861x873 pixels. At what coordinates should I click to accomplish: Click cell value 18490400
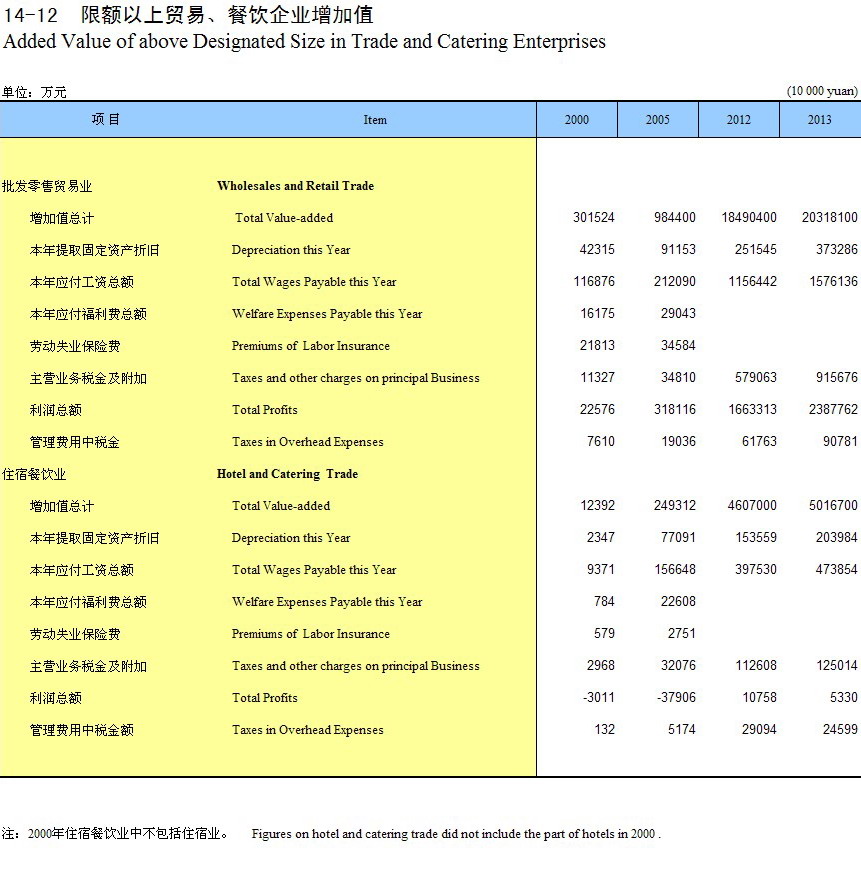[x=749, y=217]
